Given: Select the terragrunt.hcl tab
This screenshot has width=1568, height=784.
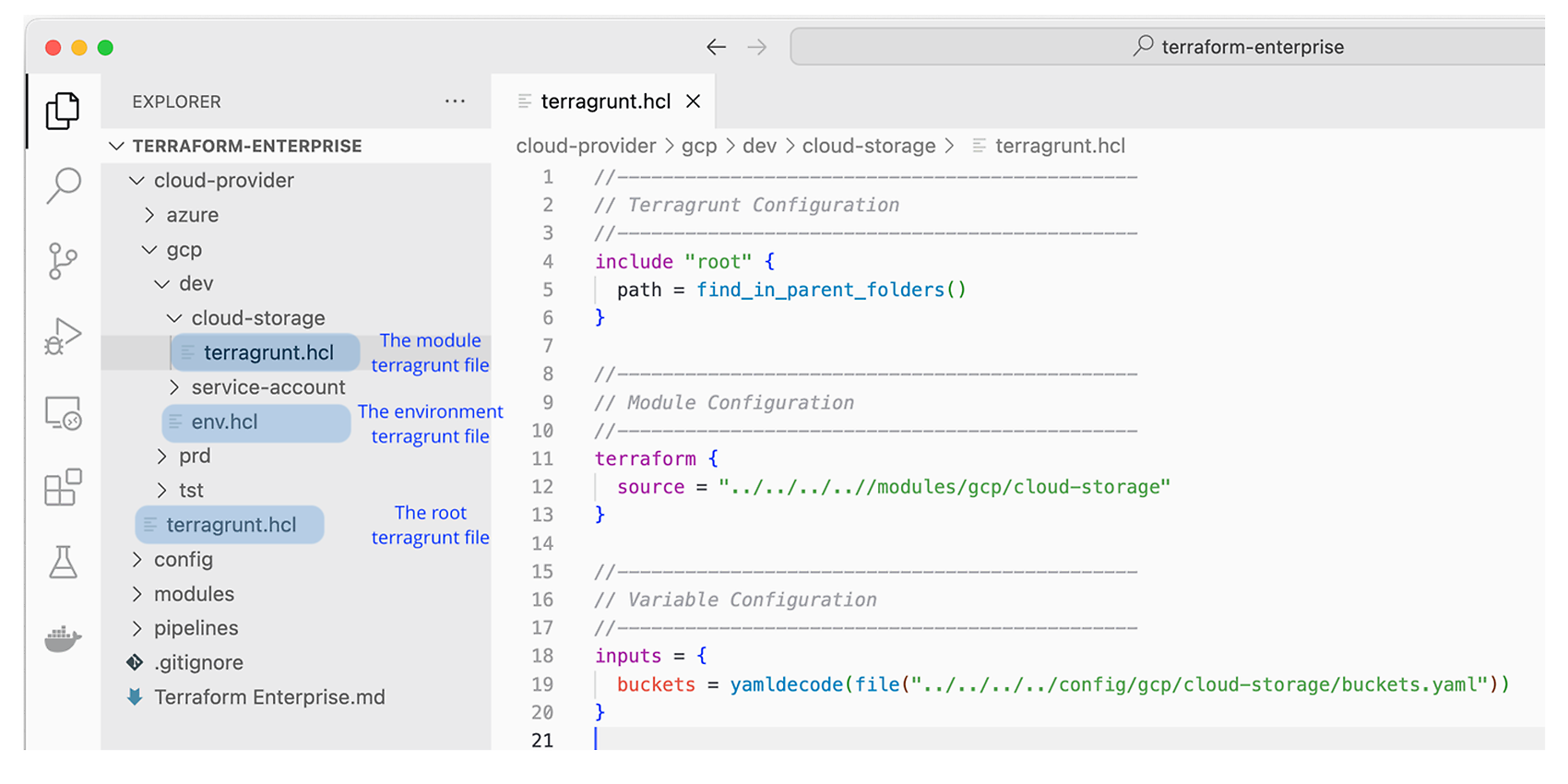Looking at the screenshot, I should (605, 101).
